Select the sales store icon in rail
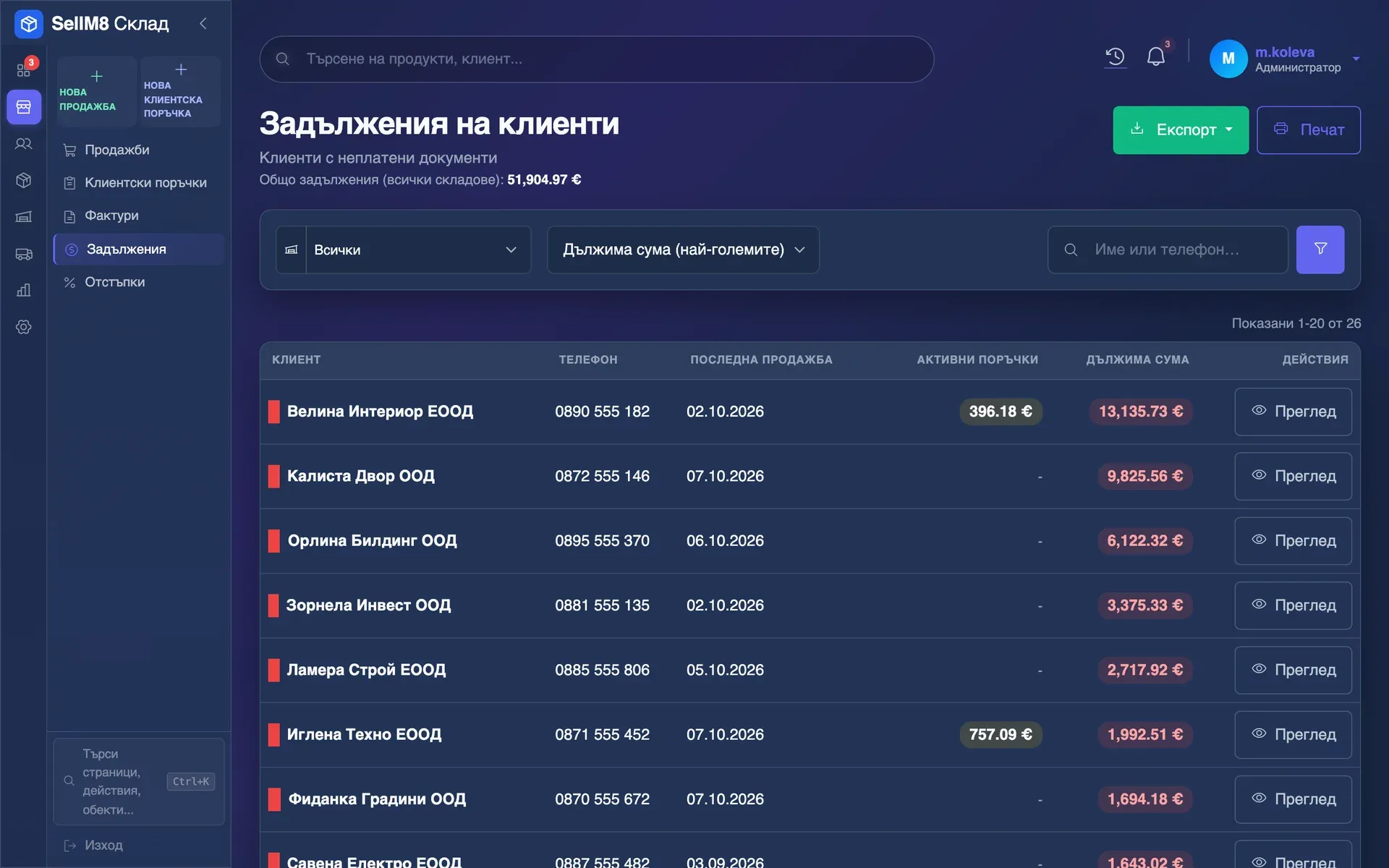Image resolution: width=1389 pixels, height=868 pixels. tap(24, 107)
